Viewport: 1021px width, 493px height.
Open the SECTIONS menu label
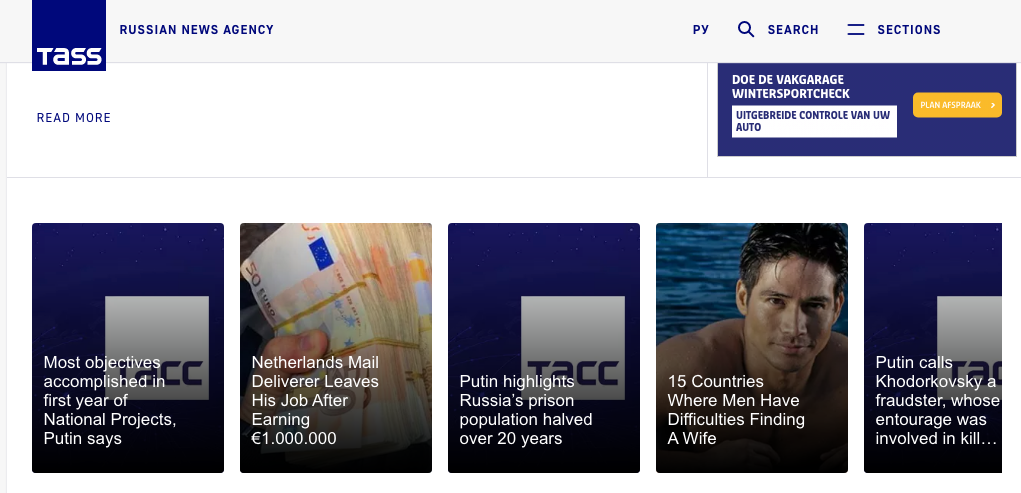(x=909, y=30)
